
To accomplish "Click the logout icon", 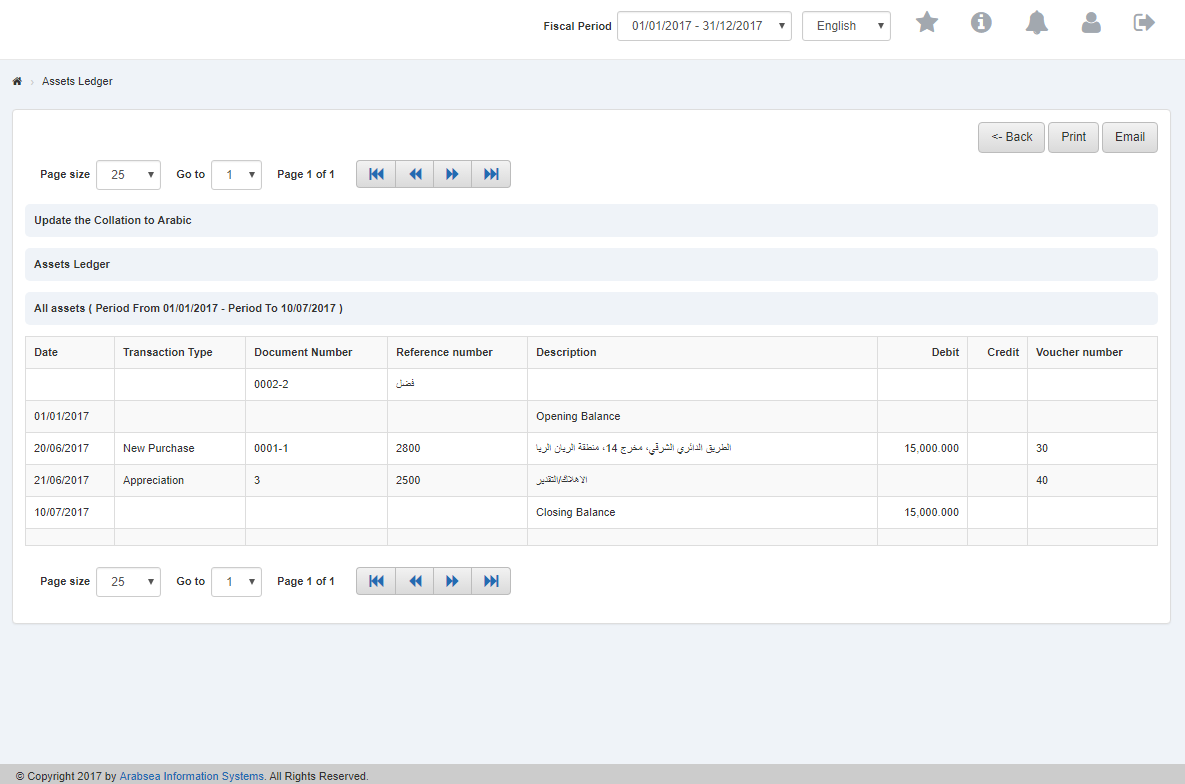I will 1143,21.
